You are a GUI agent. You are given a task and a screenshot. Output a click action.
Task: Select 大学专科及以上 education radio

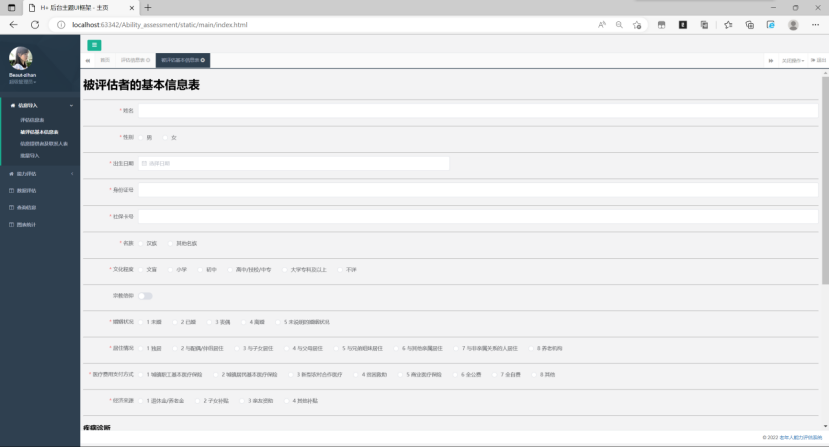285,270
